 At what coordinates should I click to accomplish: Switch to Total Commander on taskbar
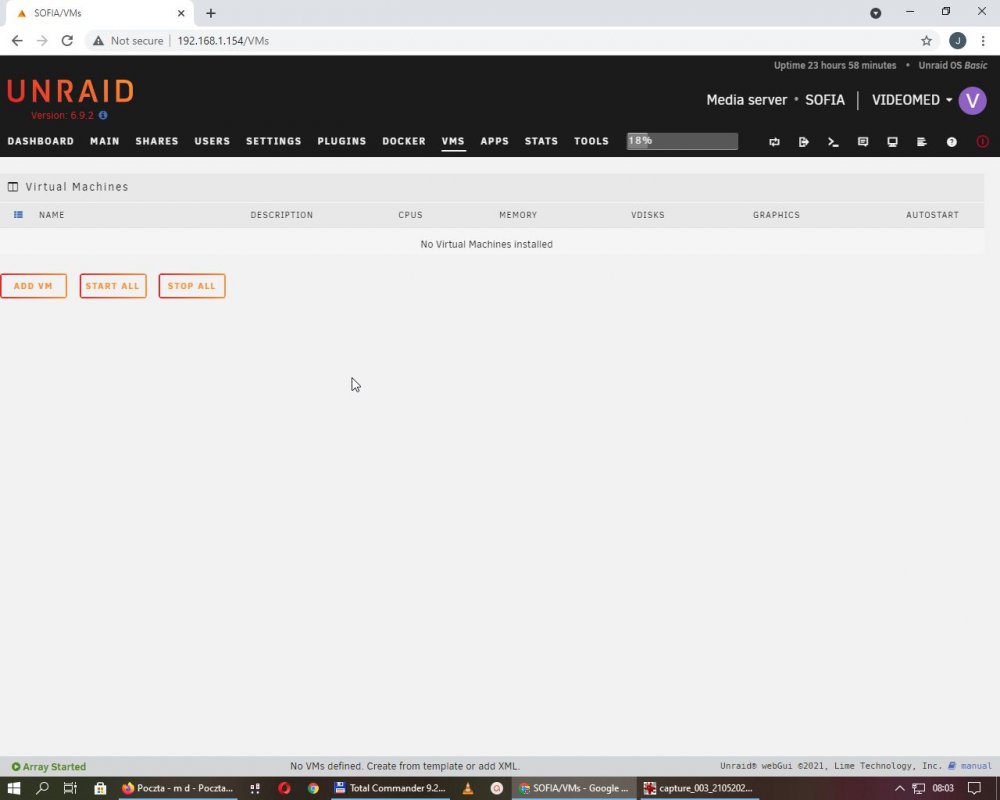390,788
